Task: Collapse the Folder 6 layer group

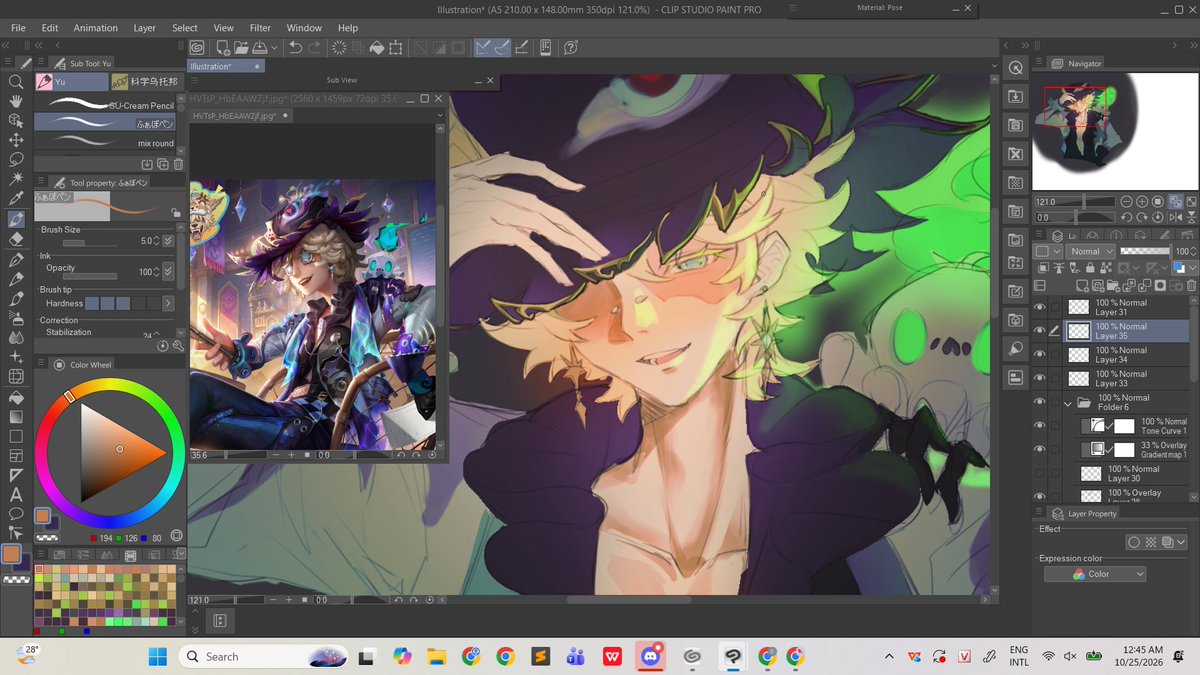Action: pyautogui.click(x=1068, y=403)
